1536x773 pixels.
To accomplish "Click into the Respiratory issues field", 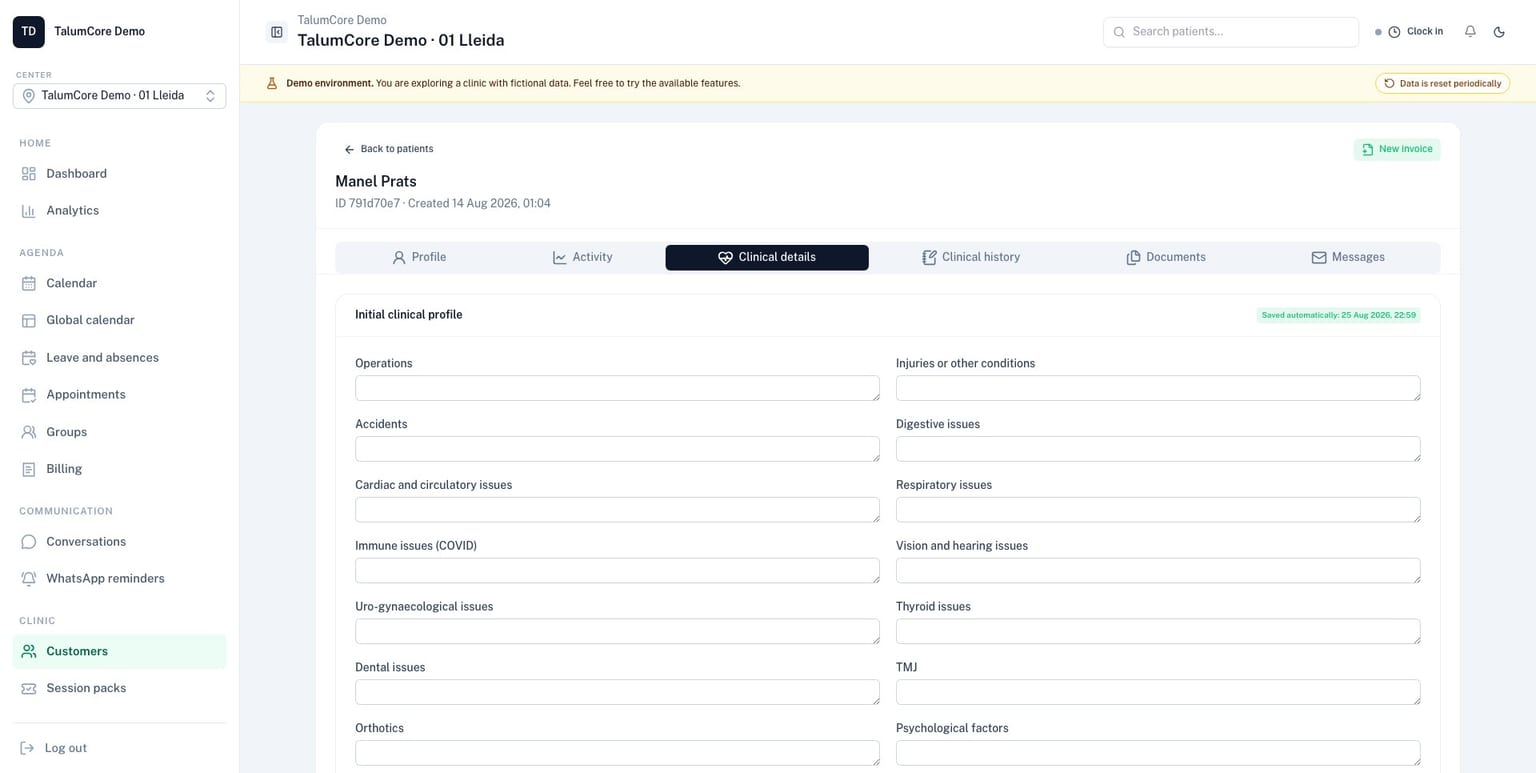I will [x=1158, y=510].
